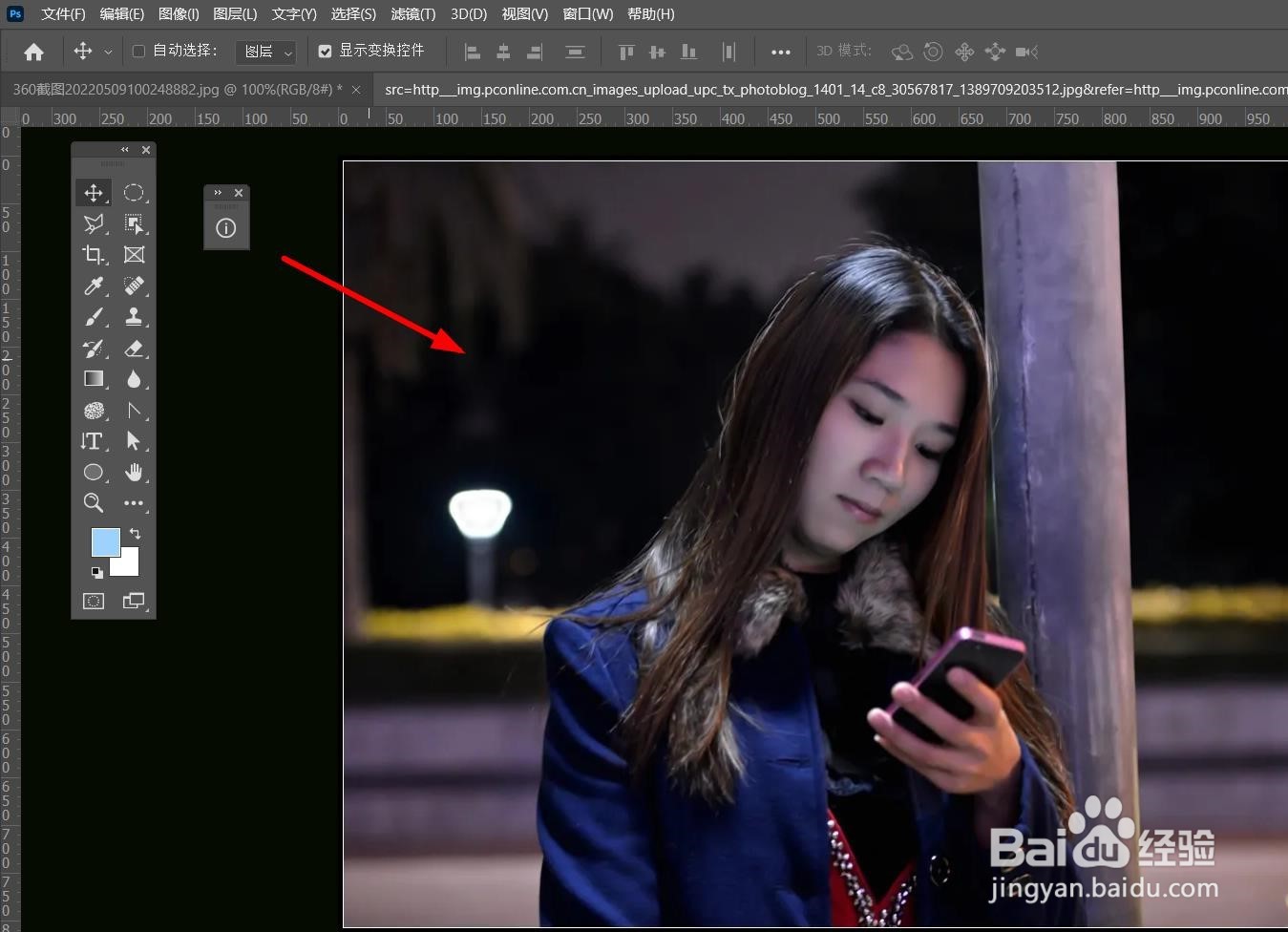Viewport: 1288px width, 932px height.
Task: Toggle Quick Mask mode
Action: [94, 601]
